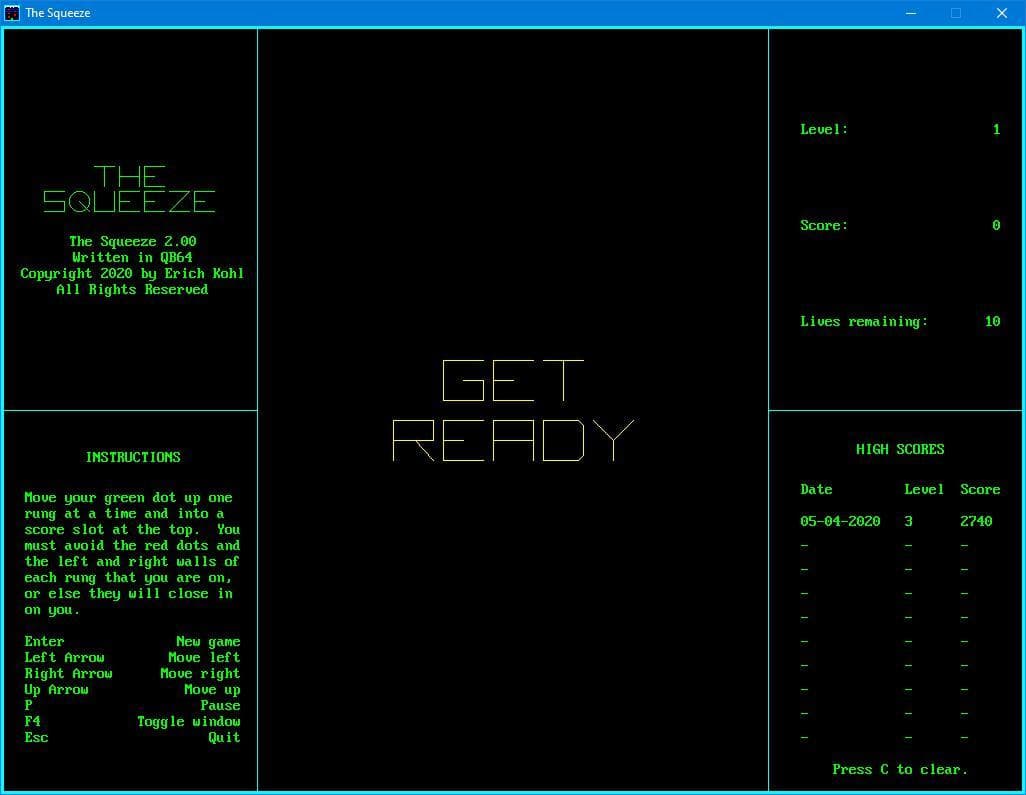This screenshot has width=1026, height=795.
Task: Click lives remaining value 10
Action: [993, 321]
